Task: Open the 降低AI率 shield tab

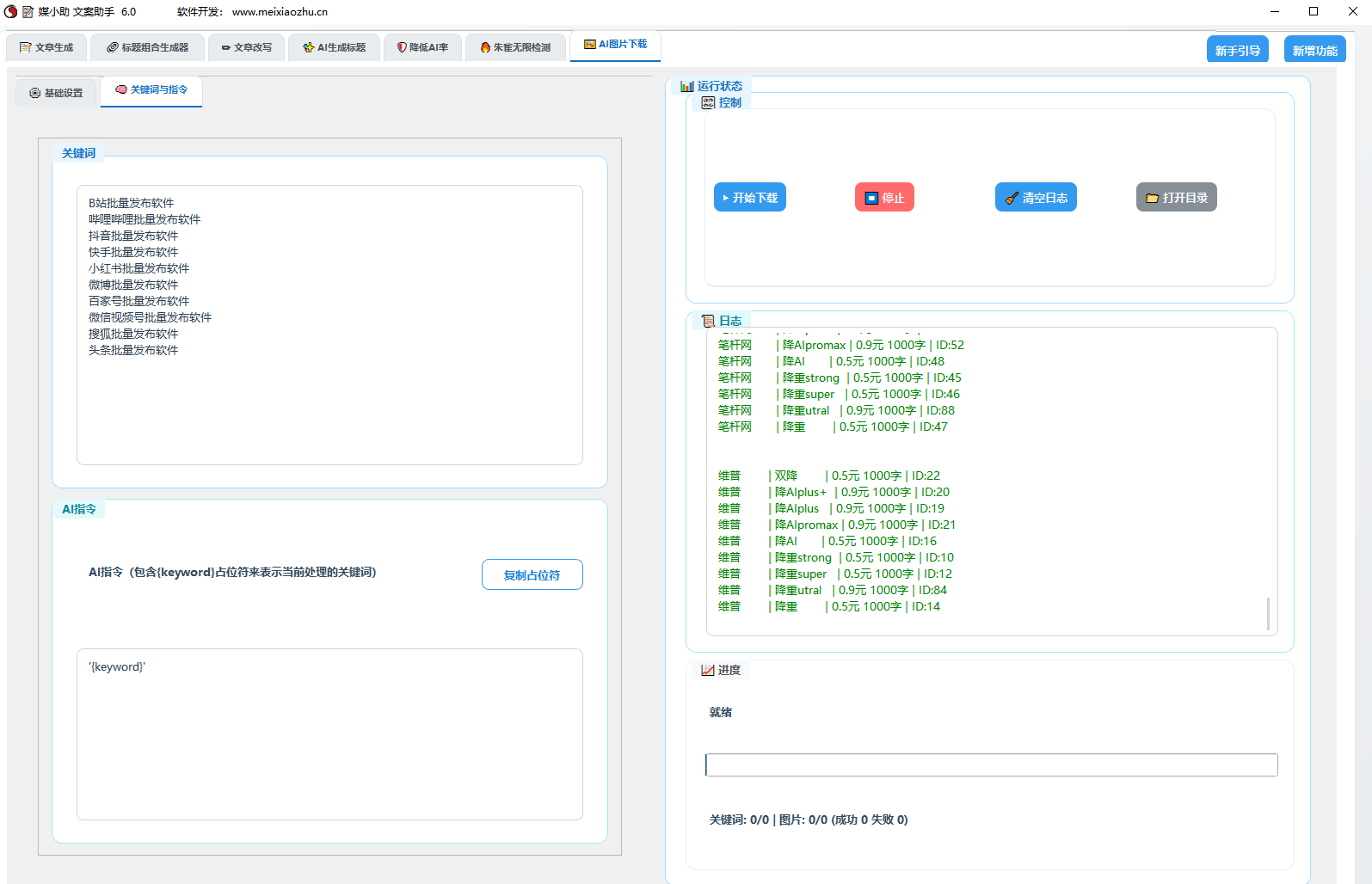Action: click(422, 47)
